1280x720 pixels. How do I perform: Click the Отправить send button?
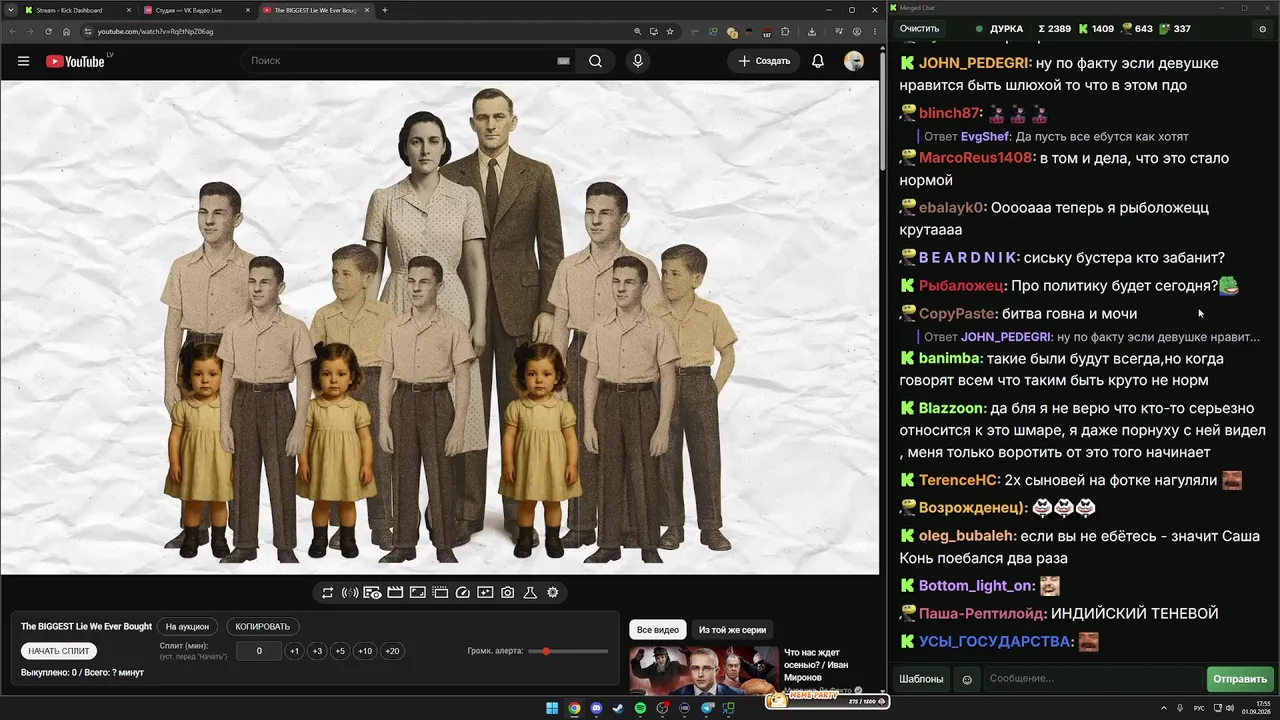[1240, 679]
